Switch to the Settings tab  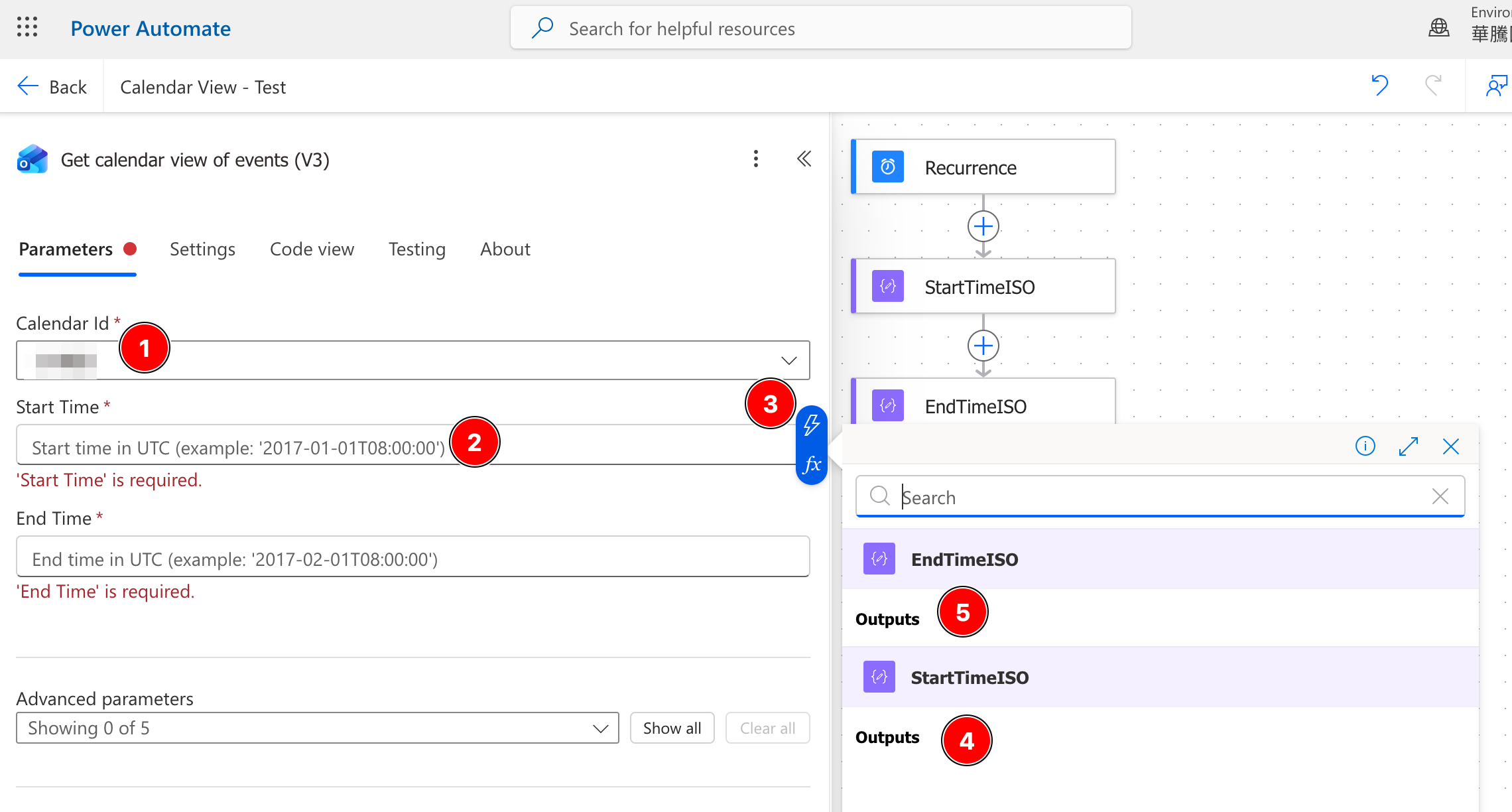click(x=202, y=249)
